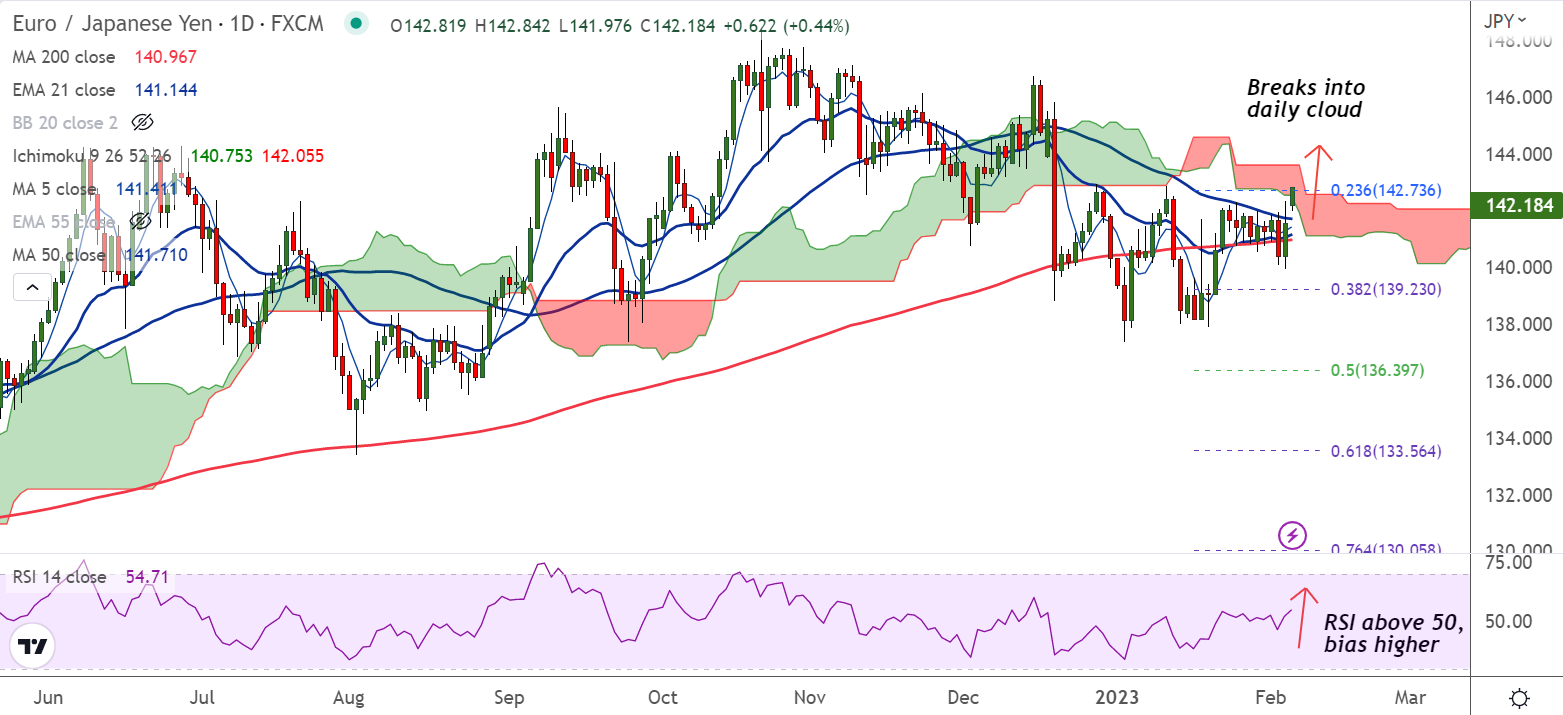Click the RSI 14 close legend
Viewport: 1563px width, 715px height.
[59, 577]
